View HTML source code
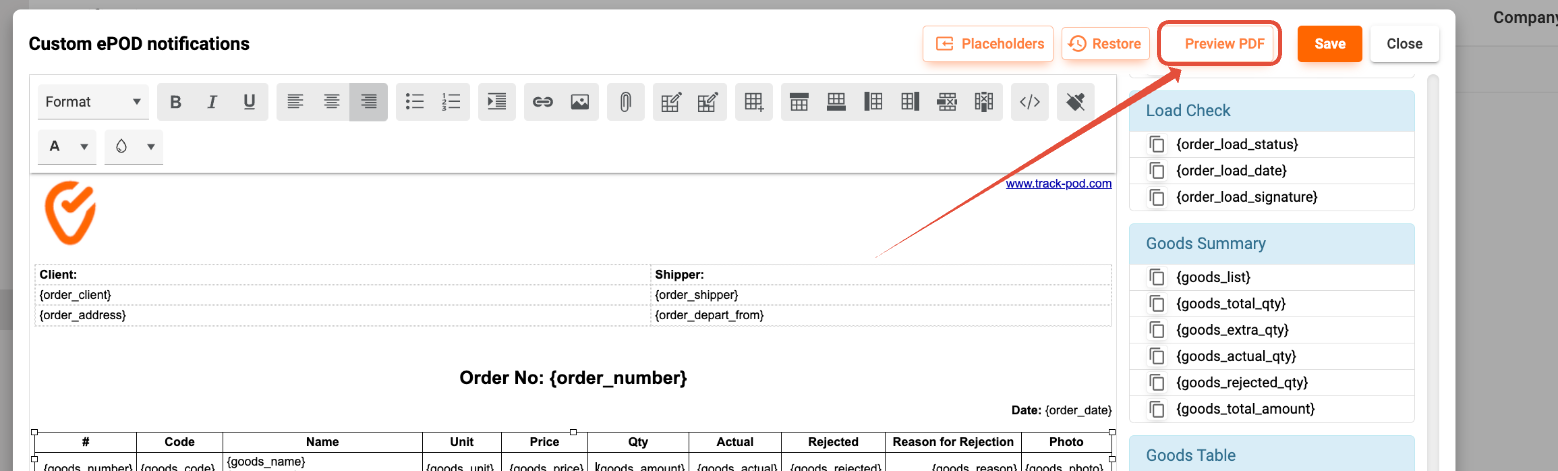 coord(1030,102)
